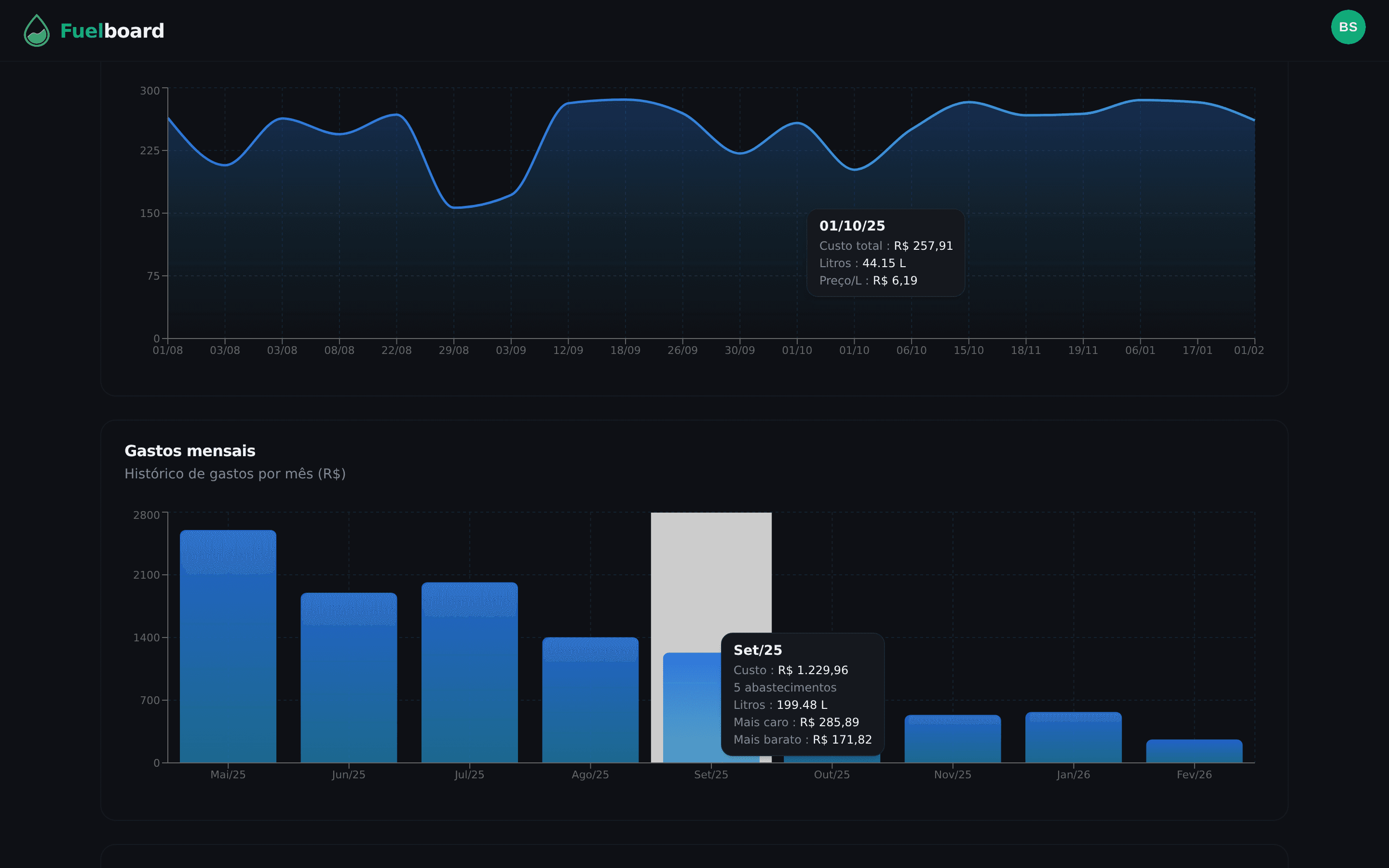Click the Ago/25 monthly bar
This screenshot has width=1389, height=868.
pyautogui.click(x=590, y=700)
